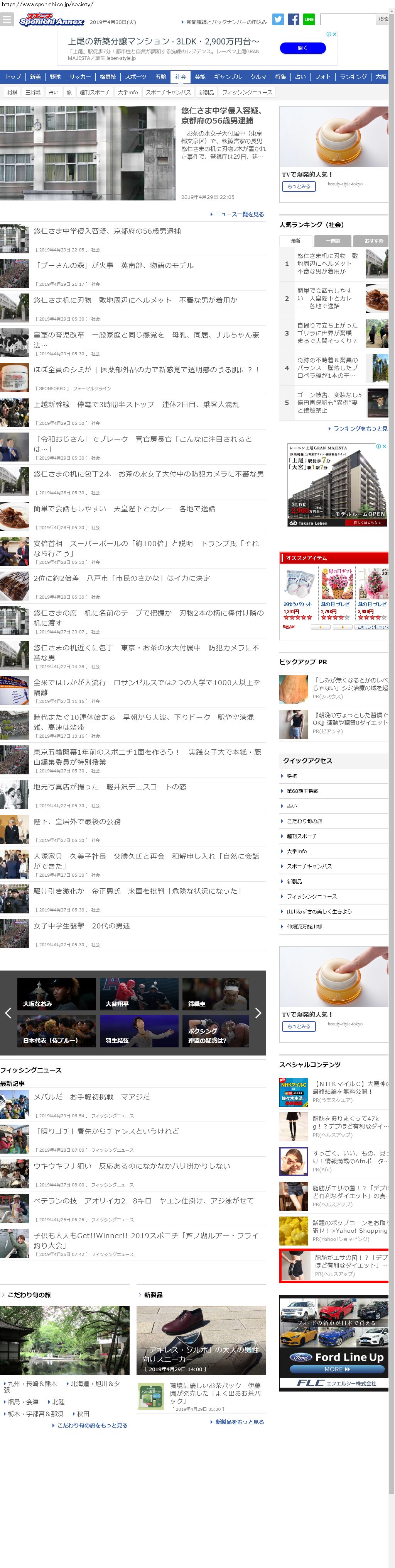Click the ニュース一覧を見る link

tap(239, 214)
